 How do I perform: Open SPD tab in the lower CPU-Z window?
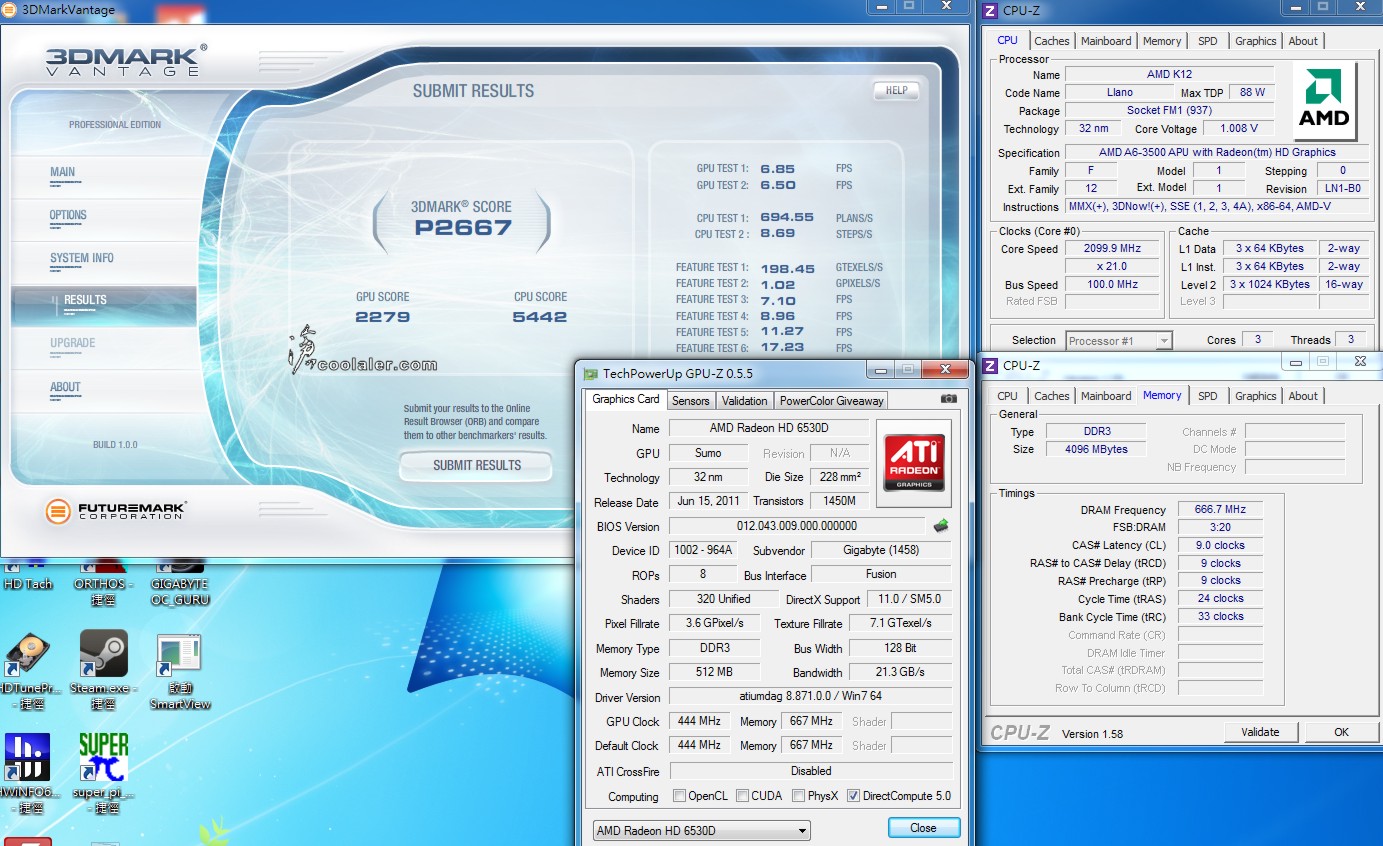pos(1208,396)
